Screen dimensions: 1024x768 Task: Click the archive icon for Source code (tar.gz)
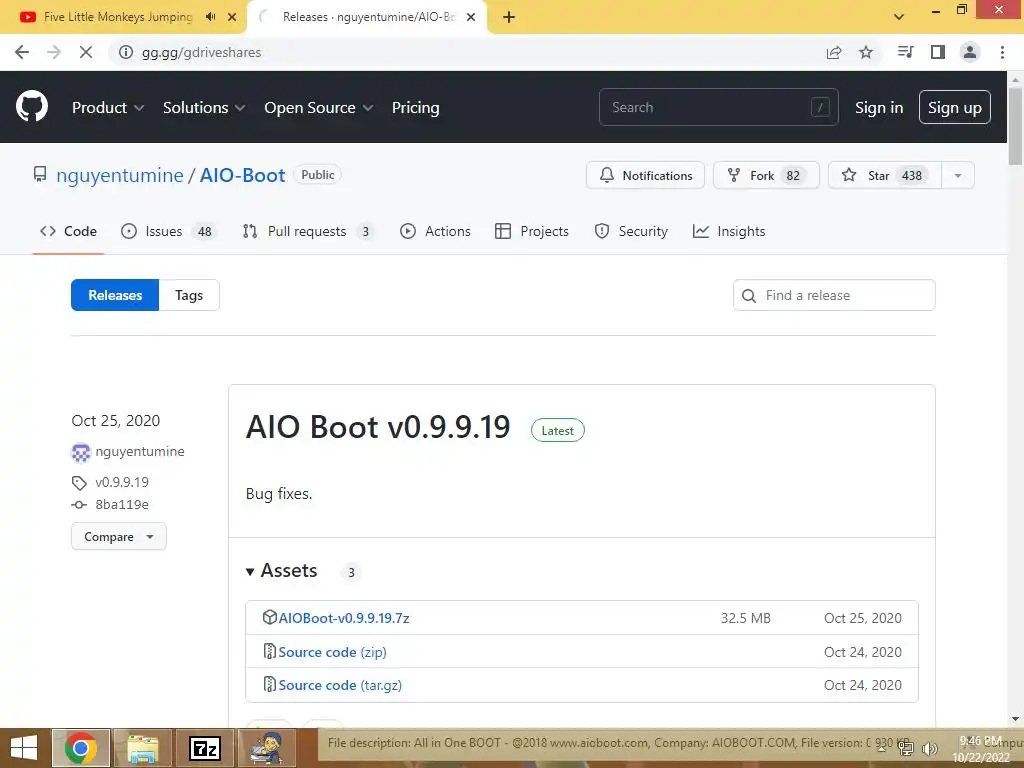point(269,684)
